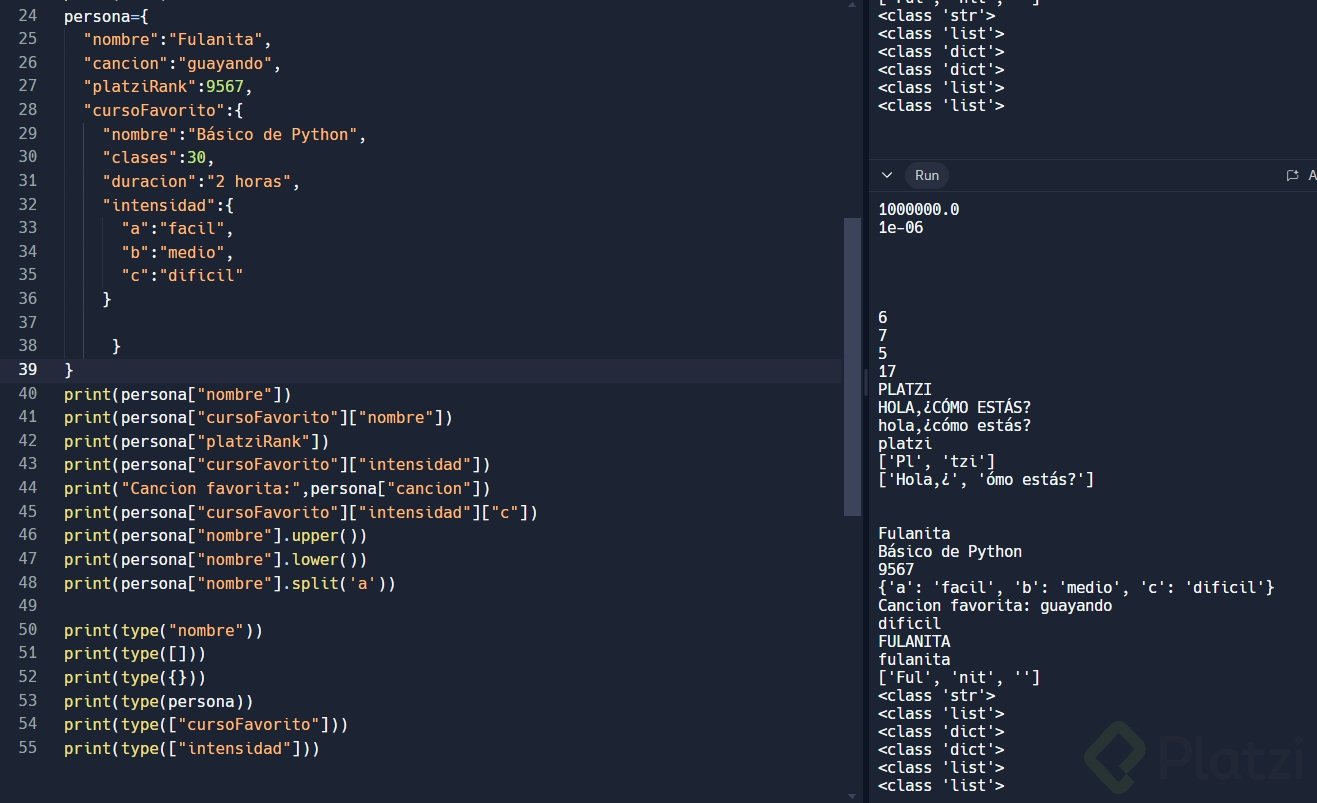
Task: Click the "cancion":"guayando" code line
Action: [182, 64]
